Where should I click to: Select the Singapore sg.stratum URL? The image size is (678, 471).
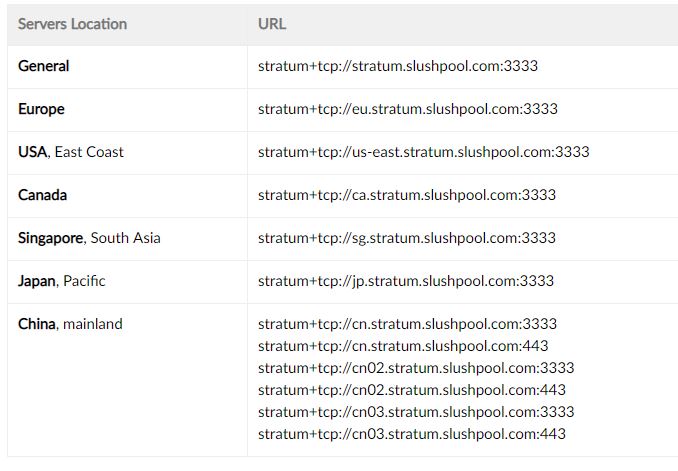(407, 238)
